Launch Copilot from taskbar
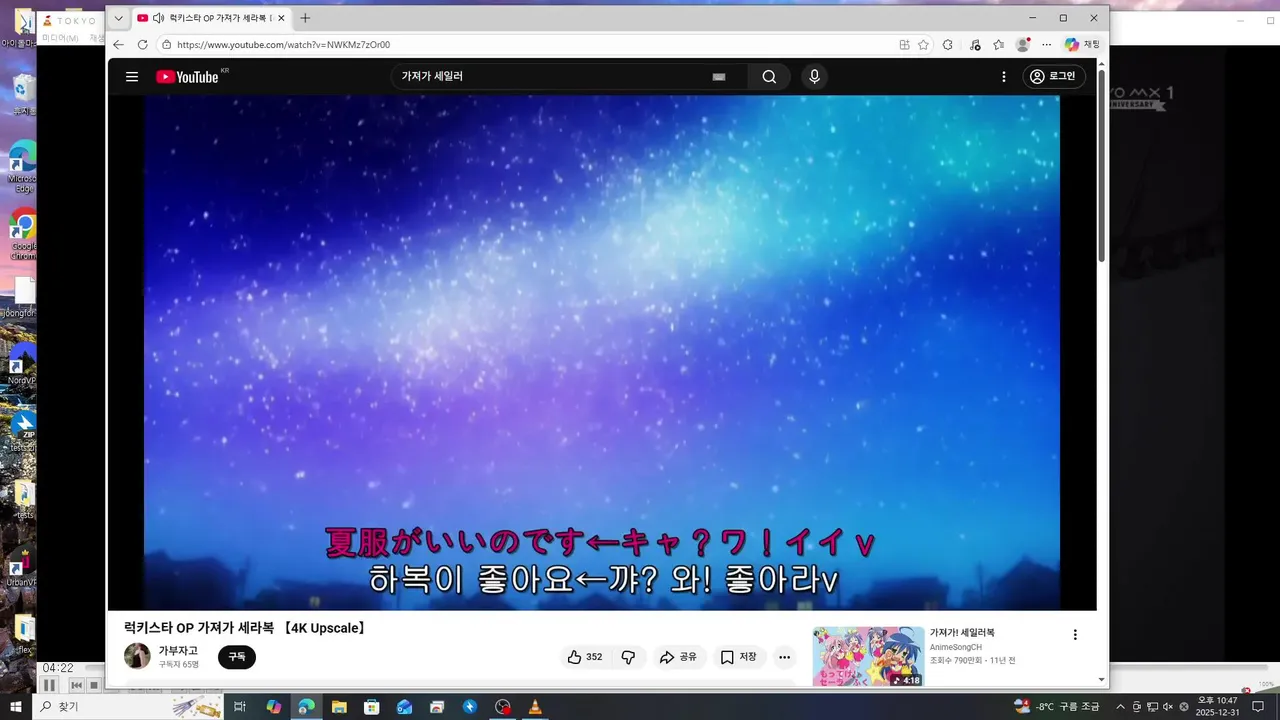The image size is (1280, 720). pos(273,707)
